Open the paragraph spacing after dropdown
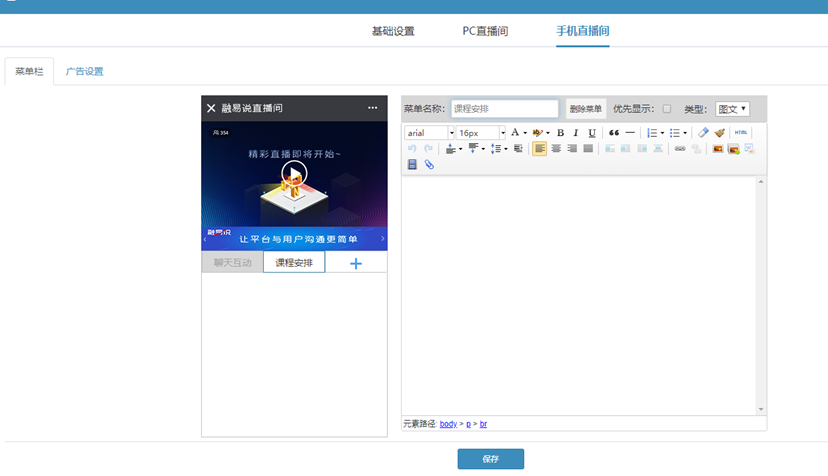 pyautogui.click(x=483, y=149)
